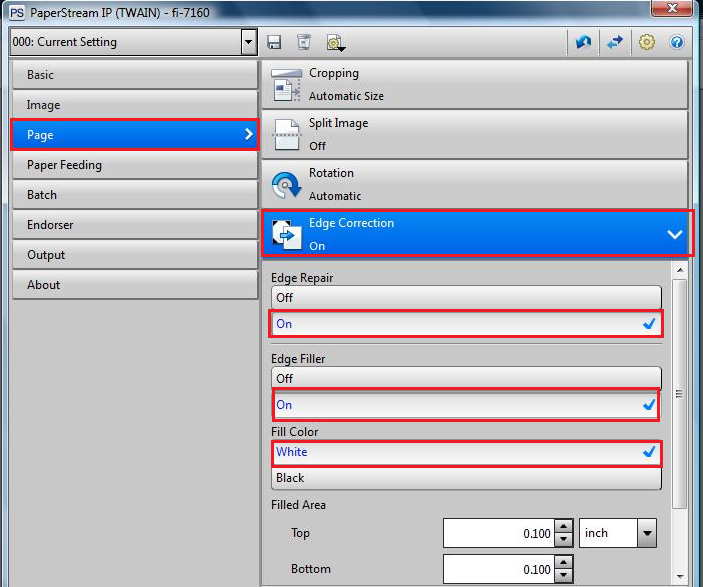The width and height of the screenshot is (703, 587).
Task: Expand the Split Image section
Action: point(474,135)
